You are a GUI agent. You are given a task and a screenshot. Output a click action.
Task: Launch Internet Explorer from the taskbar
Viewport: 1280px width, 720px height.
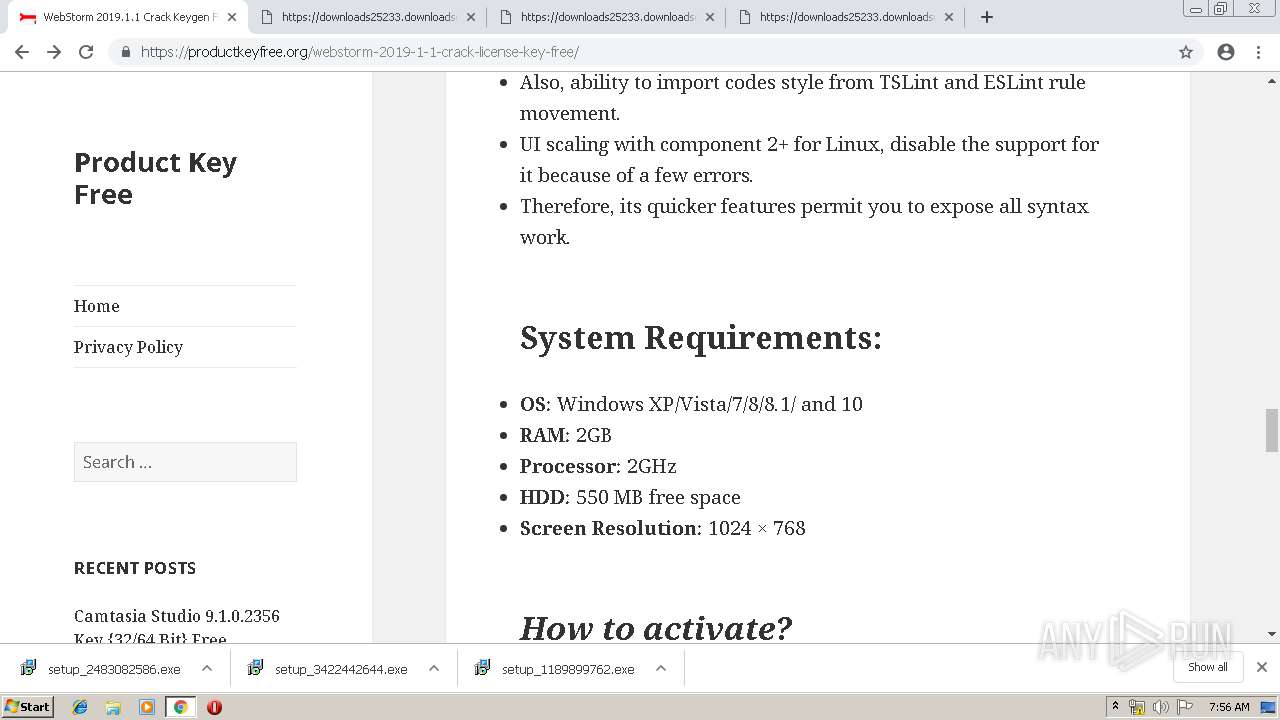(80, 707)
